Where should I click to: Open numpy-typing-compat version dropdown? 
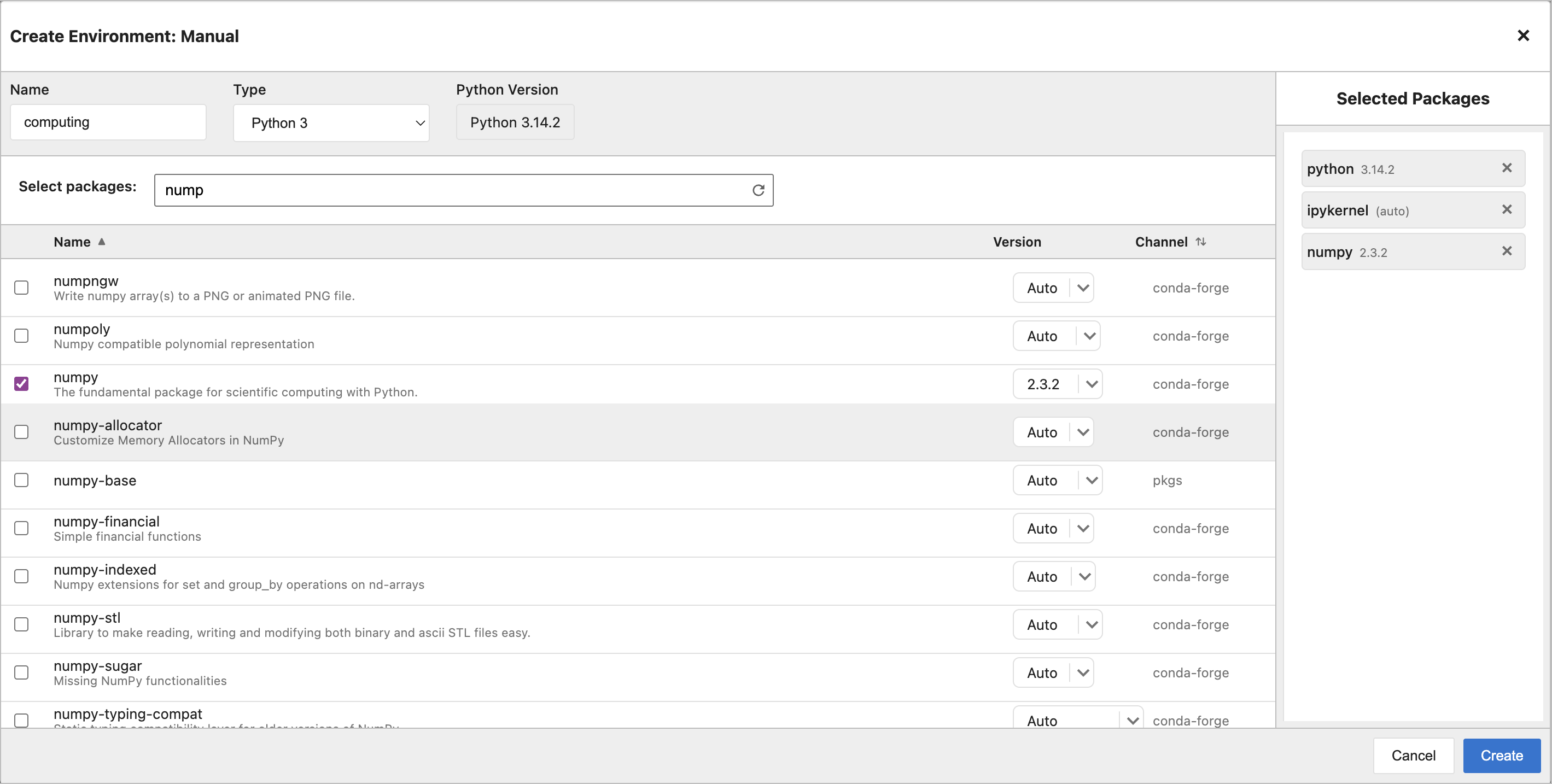tap(1078, 718)
